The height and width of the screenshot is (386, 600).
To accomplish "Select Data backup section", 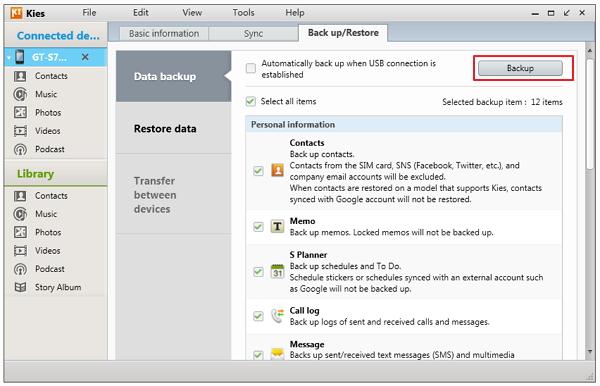I will [173, 77].
